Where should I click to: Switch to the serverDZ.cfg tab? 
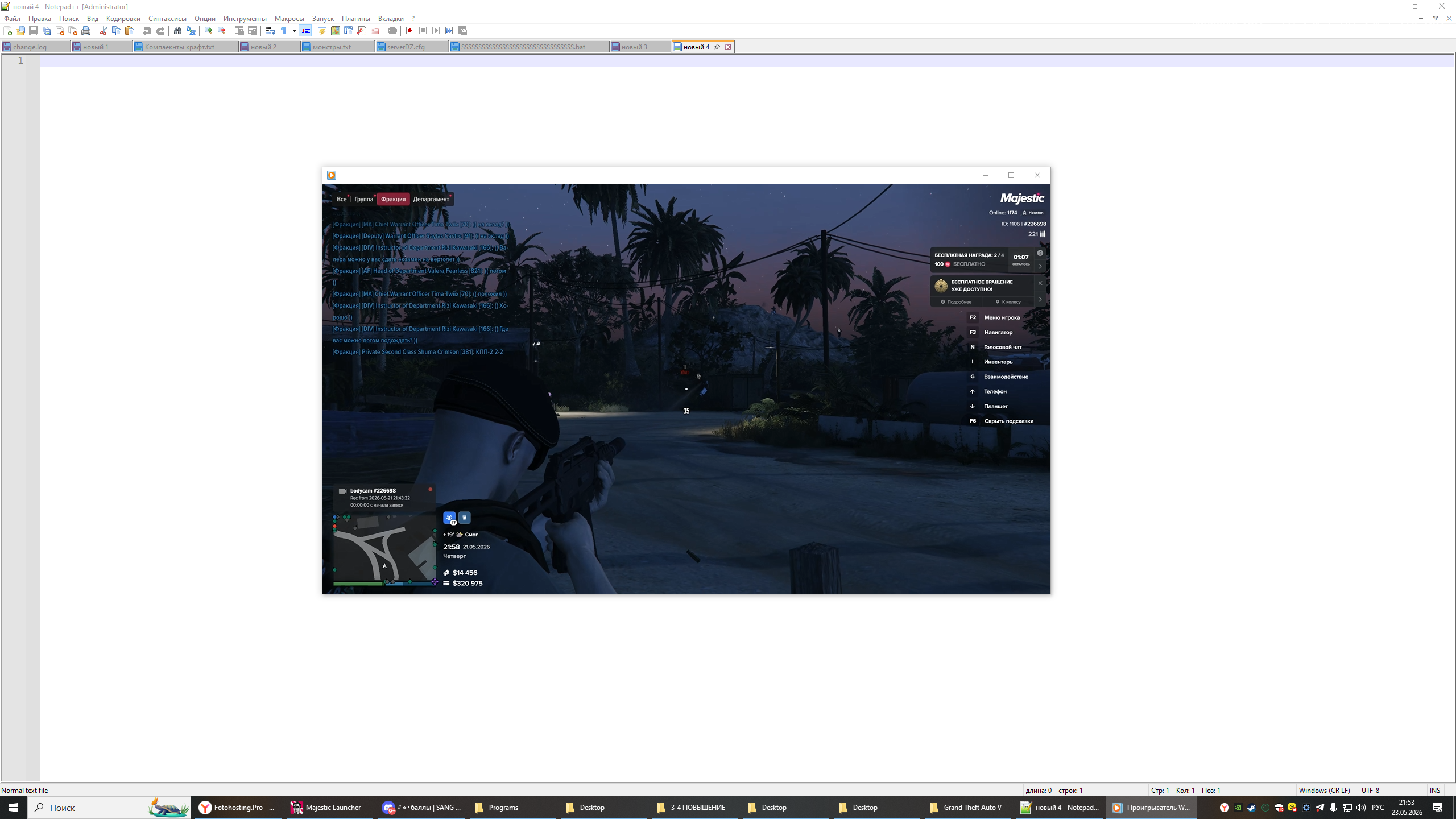(x=412, y=47)
